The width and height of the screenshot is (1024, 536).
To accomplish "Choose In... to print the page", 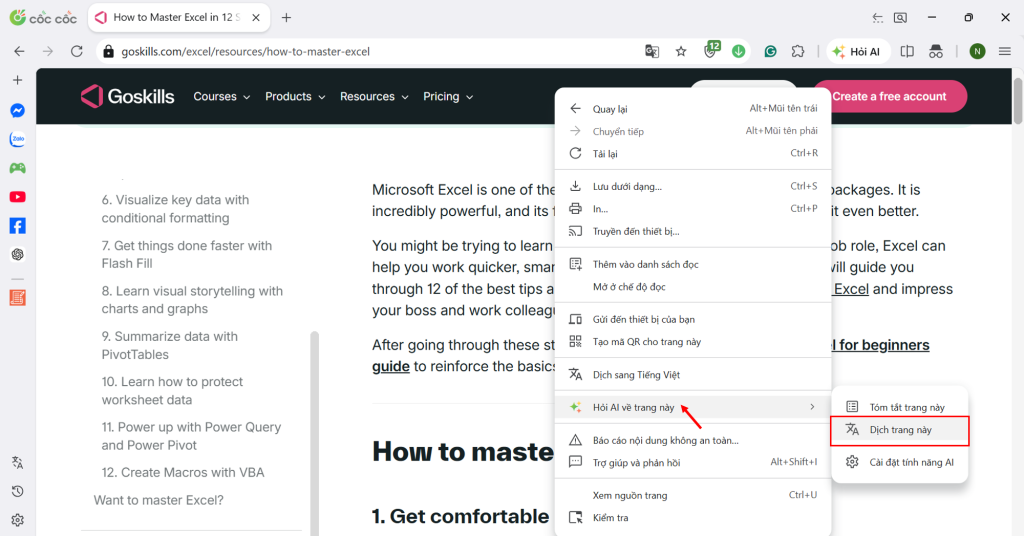I will 693,209.
